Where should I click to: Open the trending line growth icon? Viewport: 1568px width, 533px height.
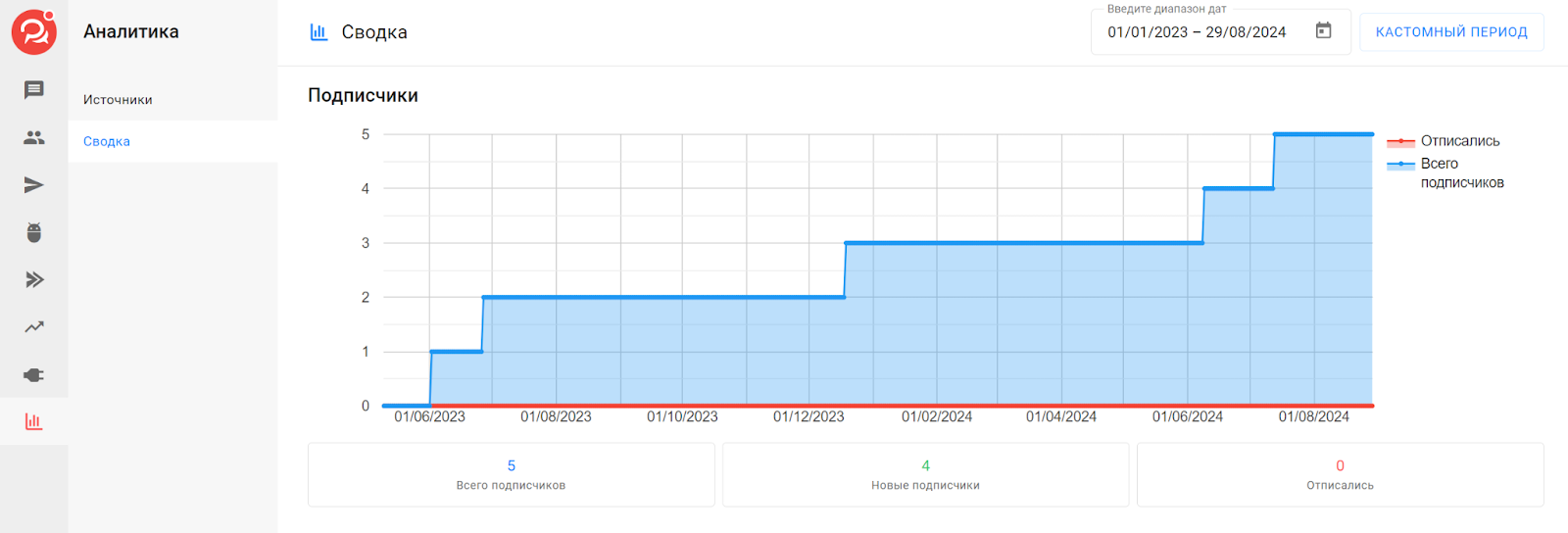tap(34, 327)
